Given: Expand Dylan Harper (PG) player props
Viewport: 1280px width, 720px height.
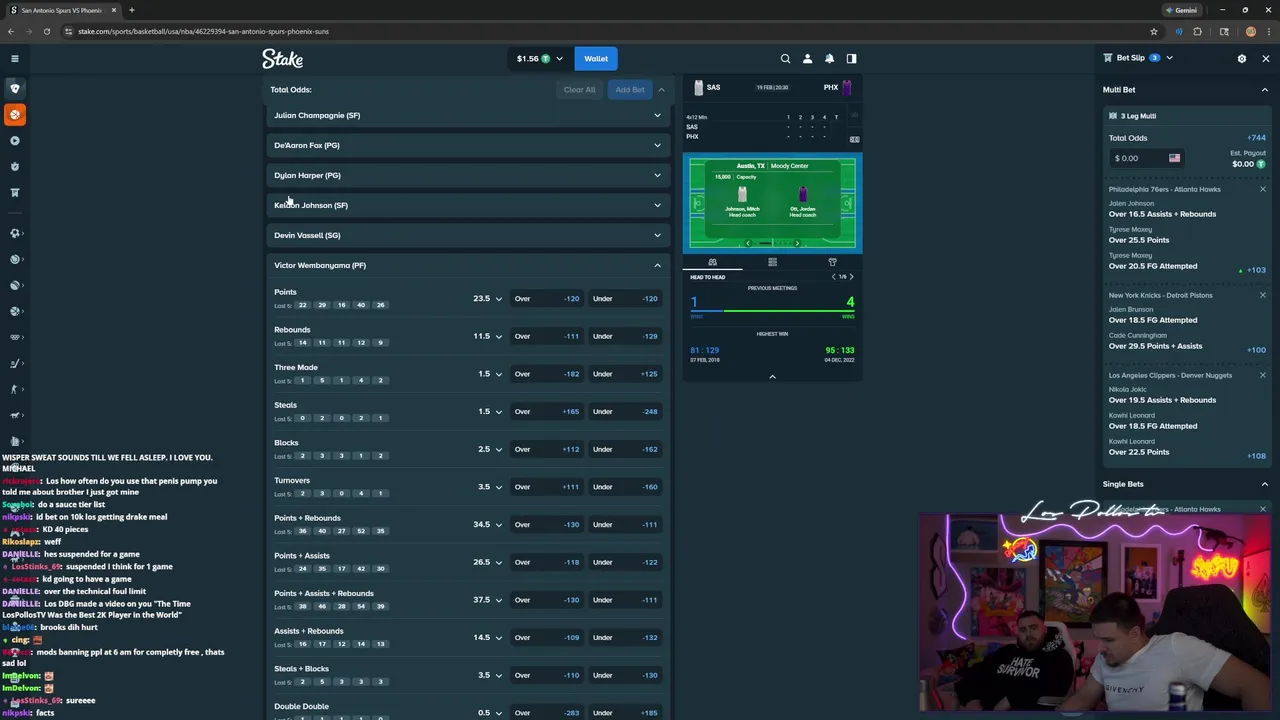Looking at the screenshot, I should point(468,175).
